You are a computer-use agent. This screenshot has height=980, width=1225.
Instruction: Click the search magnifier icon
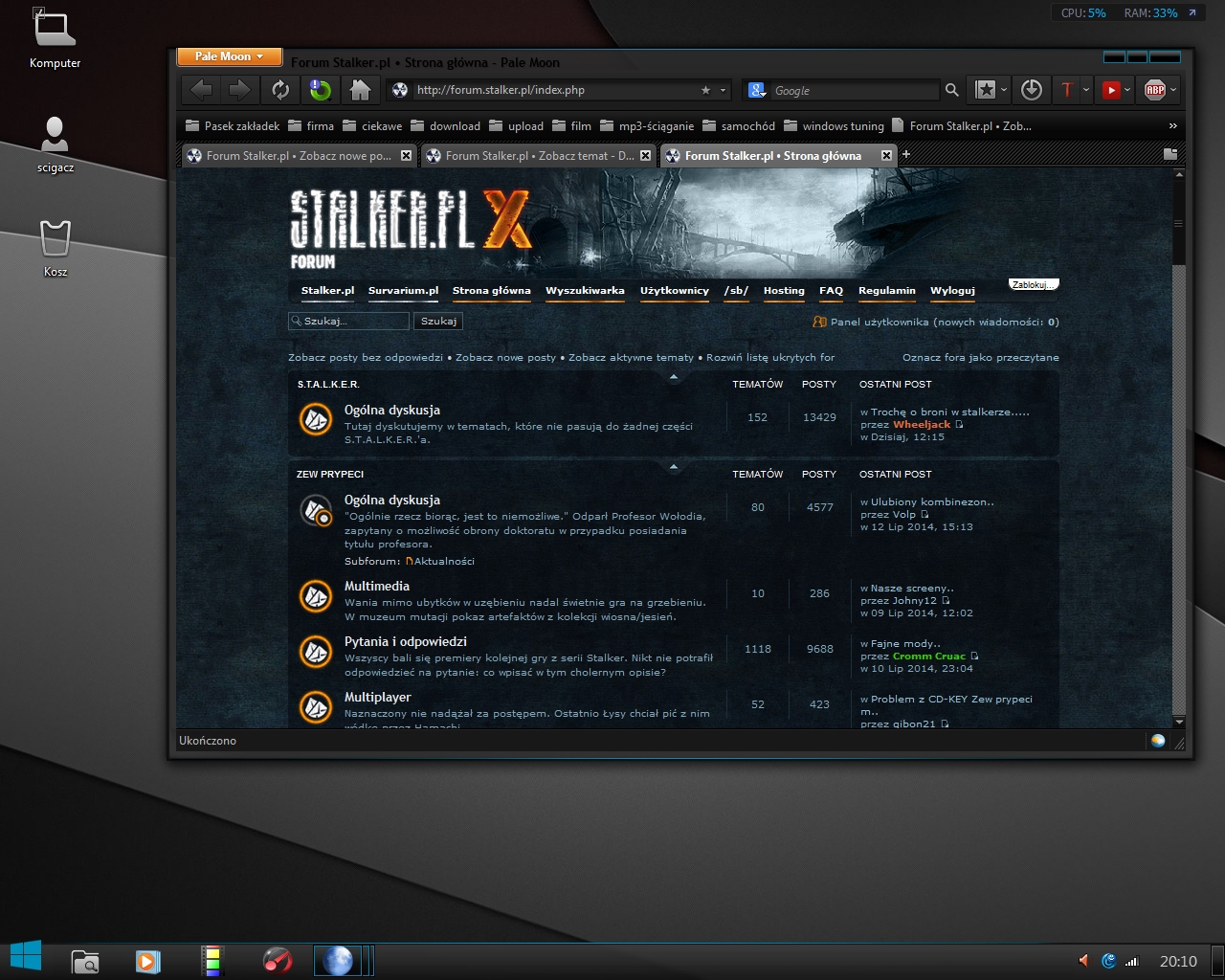click(952, 90)
